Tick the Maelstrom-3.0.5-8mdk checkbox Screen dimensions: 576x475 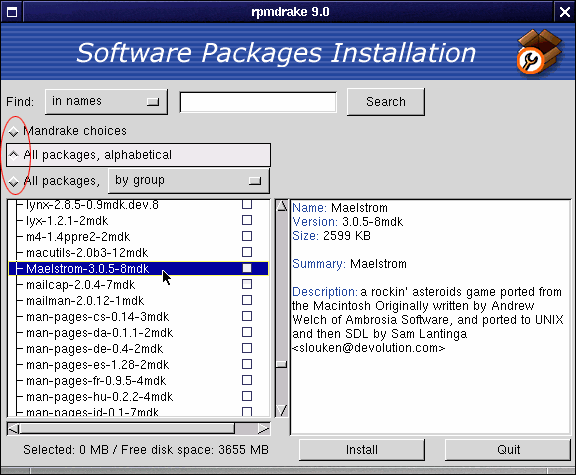click(x=247, y=268)
